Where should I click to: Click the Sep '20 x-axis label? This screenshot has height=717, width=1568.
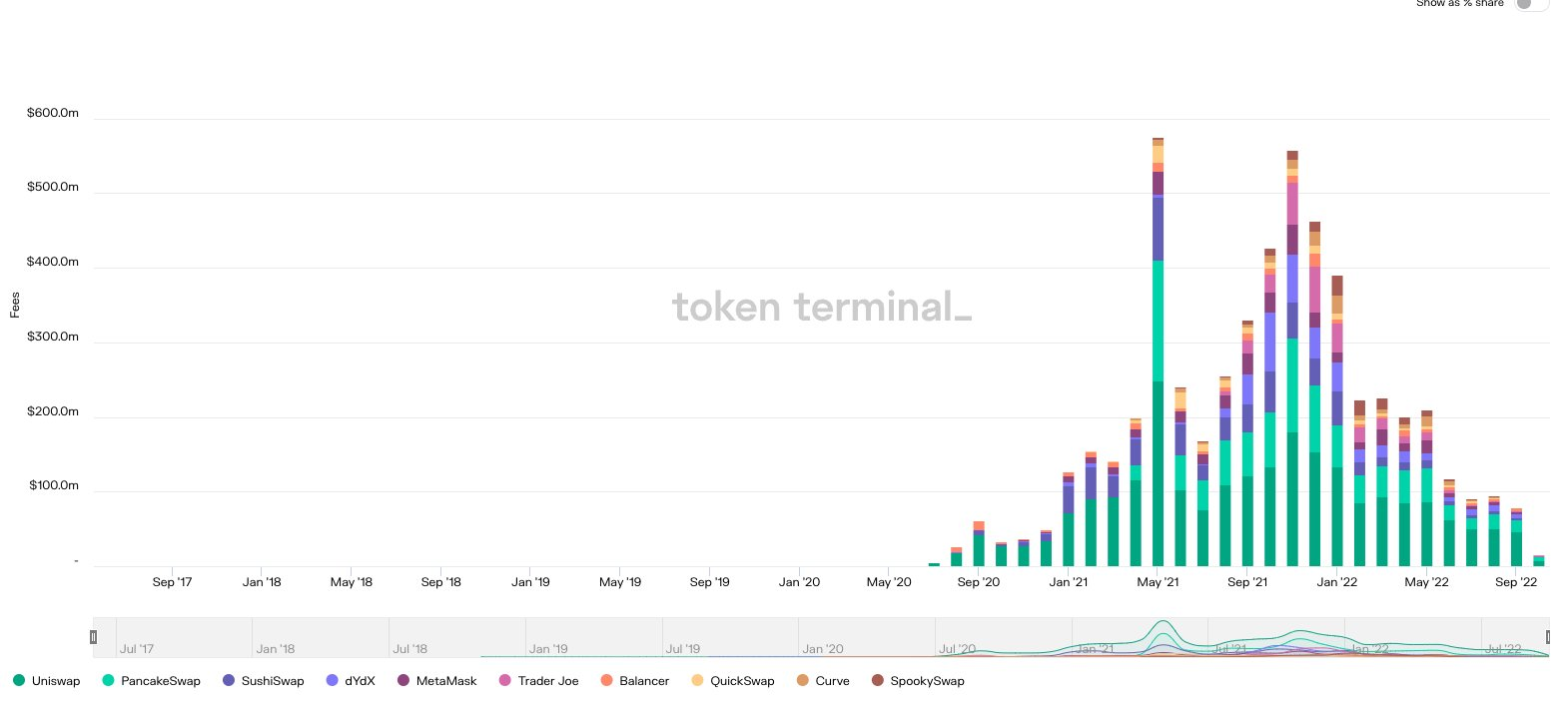click(978, 582)
